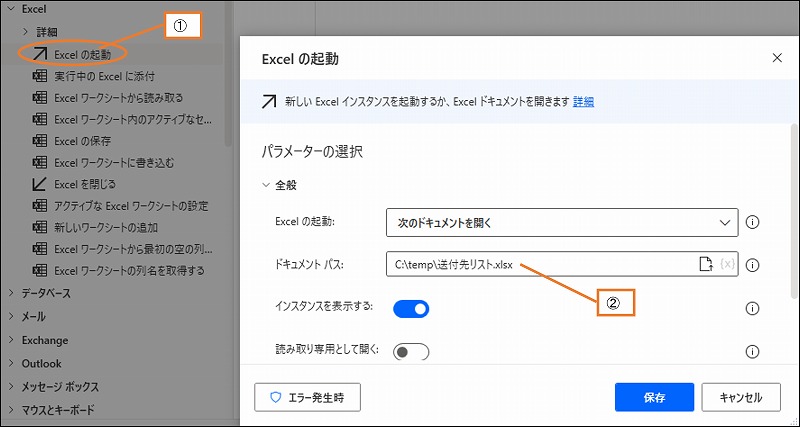Select Excel の保存 action text

pyautogui.click(x=83, y=141)
